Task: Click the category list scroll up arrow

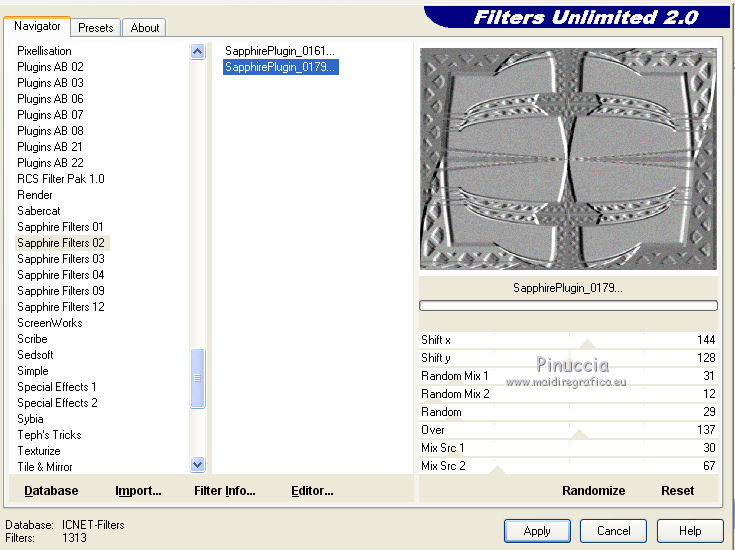Action: point(197,51)
